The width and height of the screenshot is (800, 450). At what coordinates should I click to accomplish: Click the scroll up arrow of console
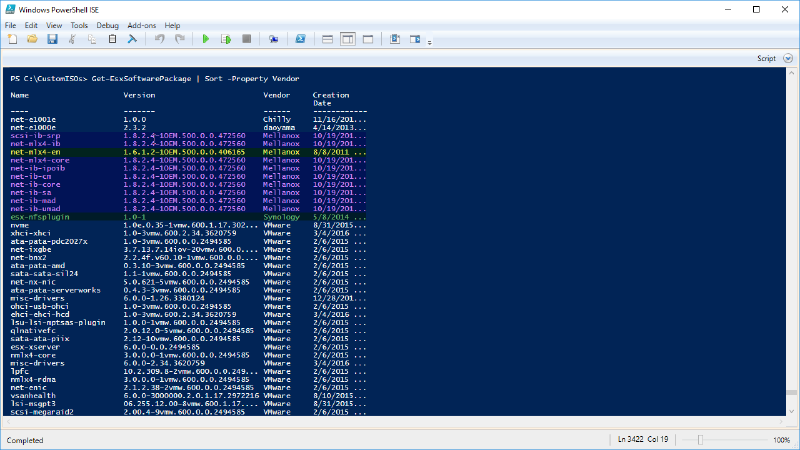(x=791, y=72)
